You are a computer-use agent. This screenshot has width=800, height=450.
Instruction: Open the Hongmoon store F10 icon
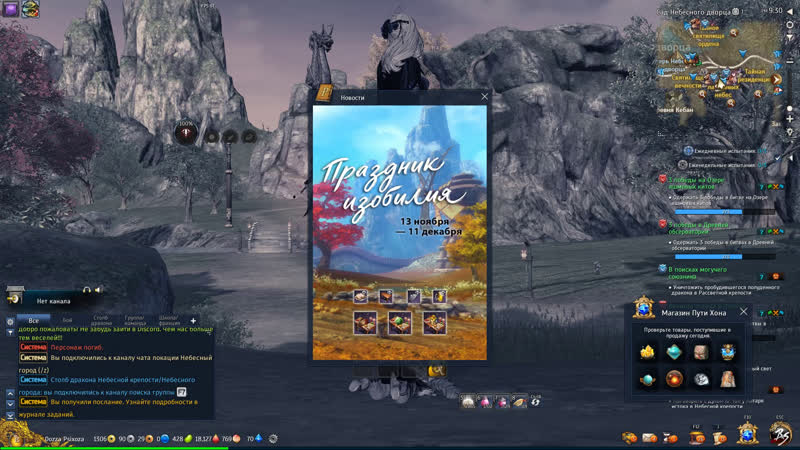(x=747, y=434)
